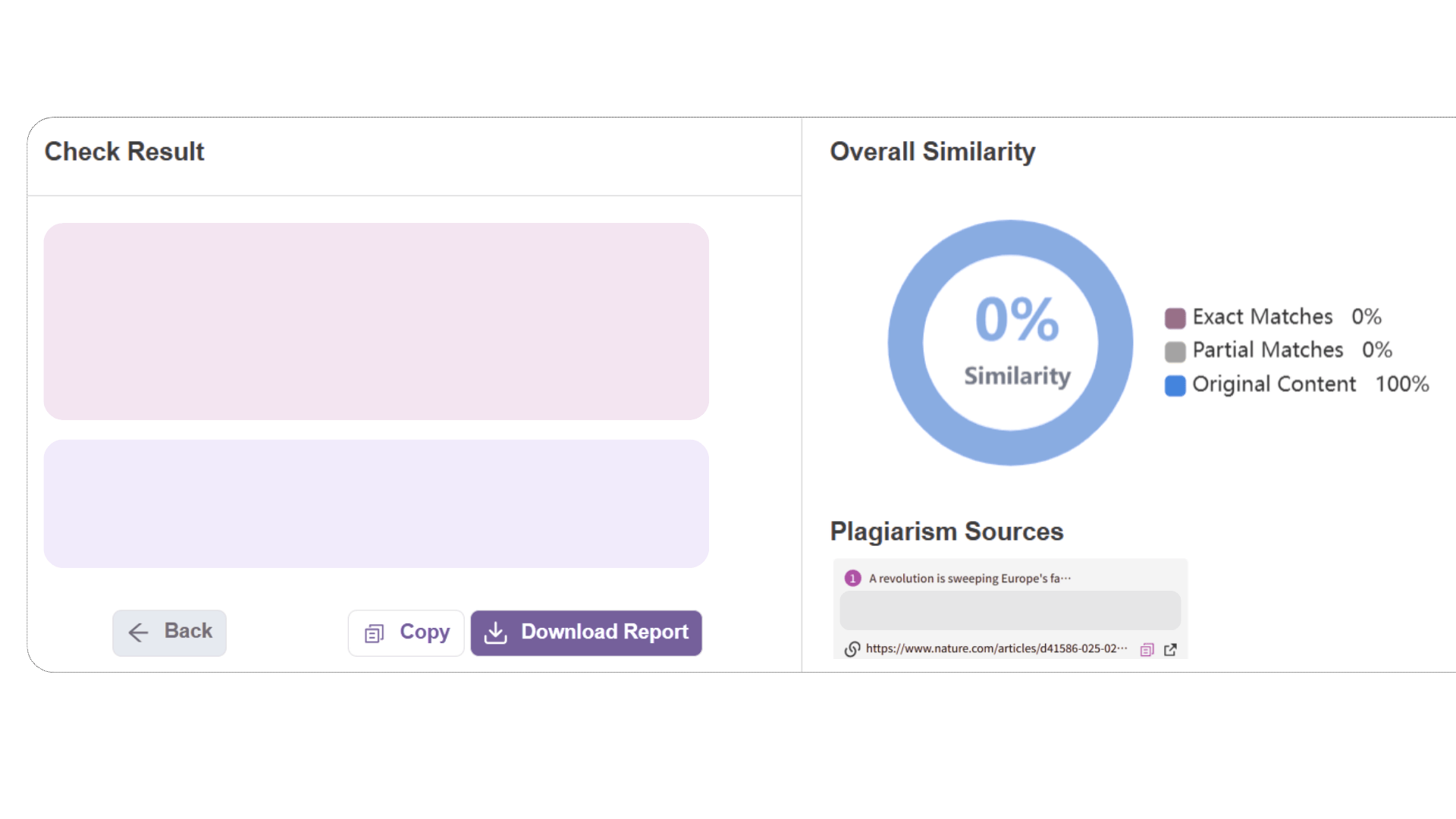
Task: Click the Original Content blue legend swatch
Action: point(1175,385)
